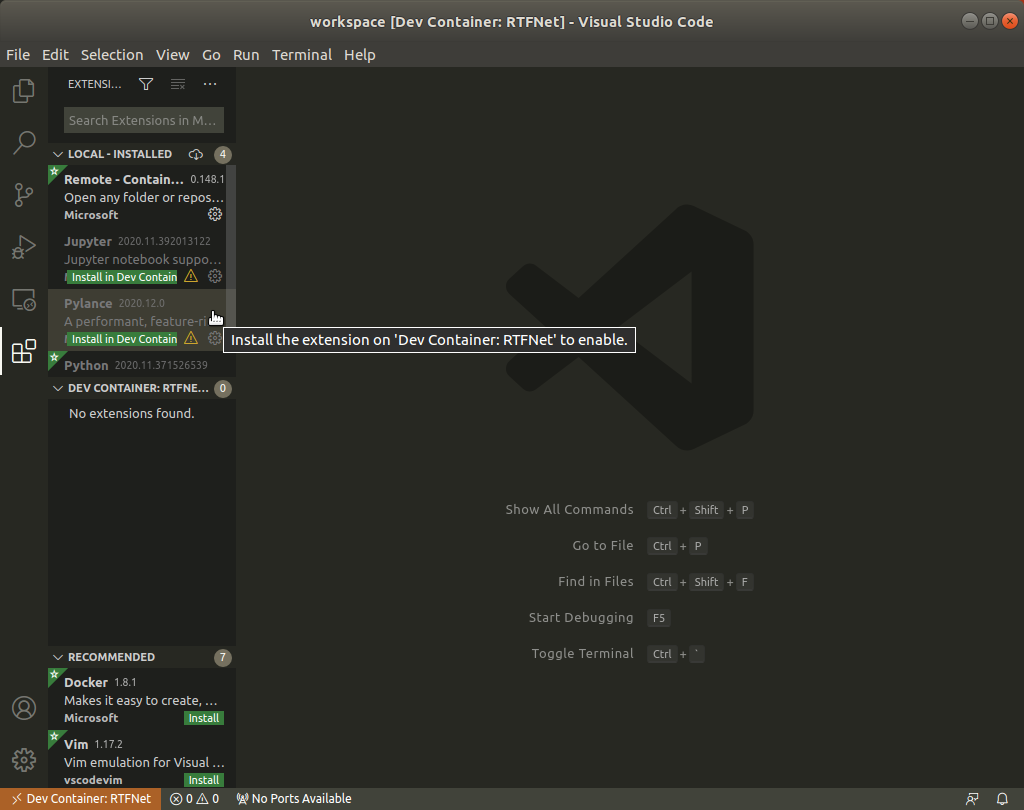The image size is (1024, 810).
Task: Open the View menu
Action: click(x=172, y=55)
